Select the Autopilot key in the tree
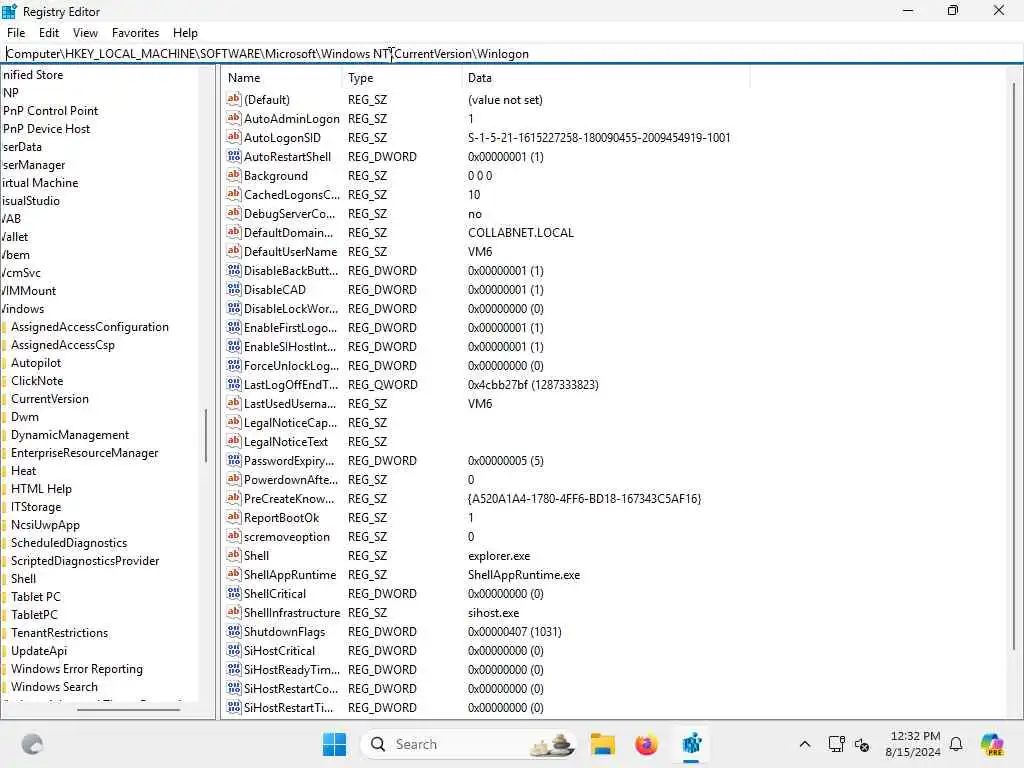1024x768 pixels. 36,362
